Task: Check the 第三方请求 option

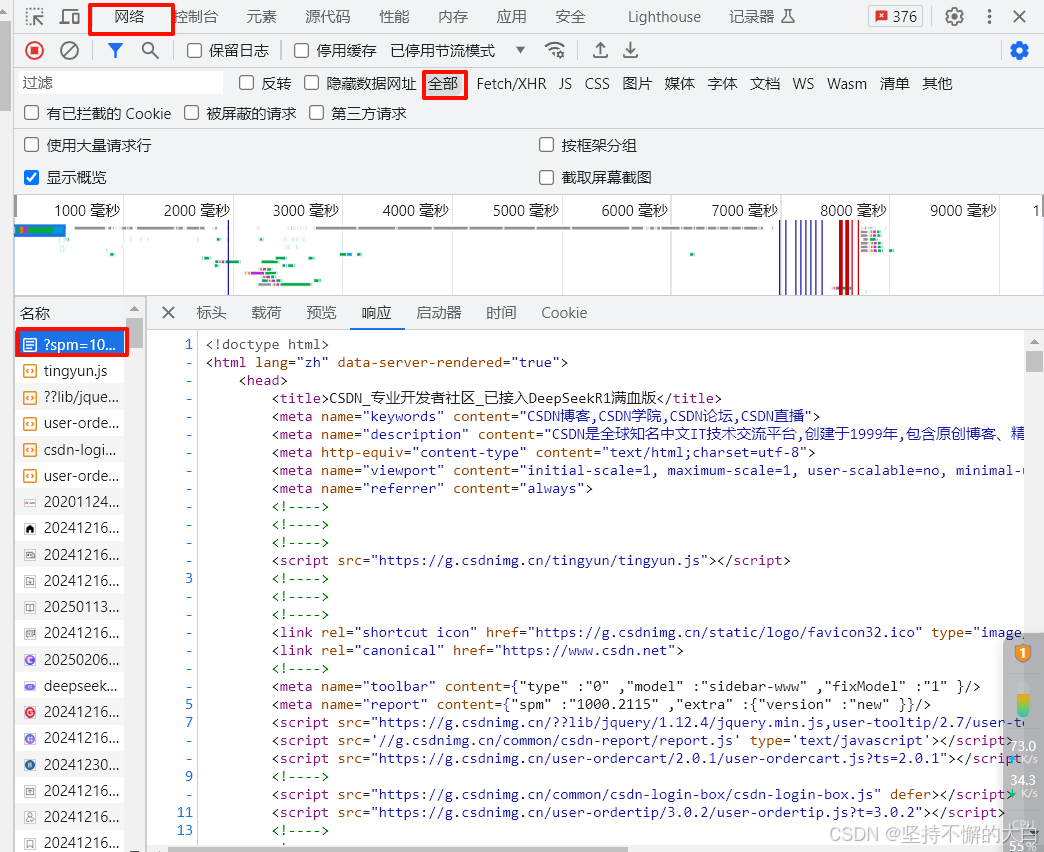Action: click(x=316, y=113)
